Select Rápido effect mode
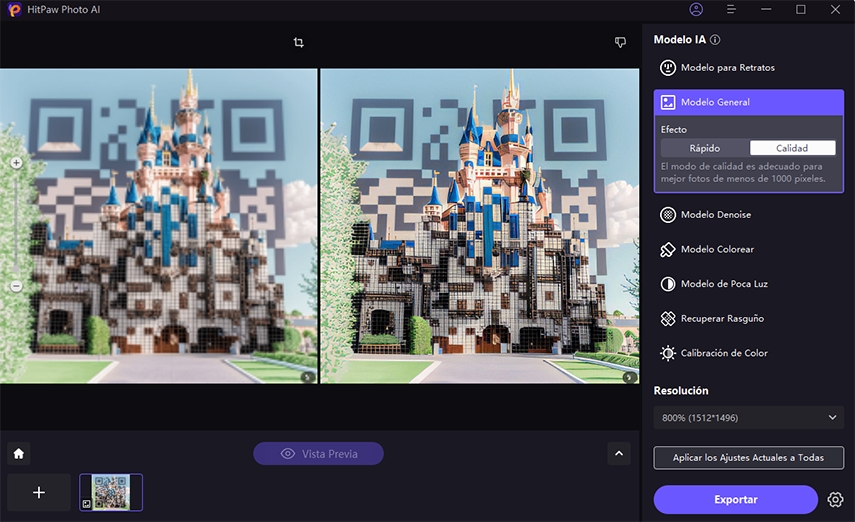 (705, 148)
